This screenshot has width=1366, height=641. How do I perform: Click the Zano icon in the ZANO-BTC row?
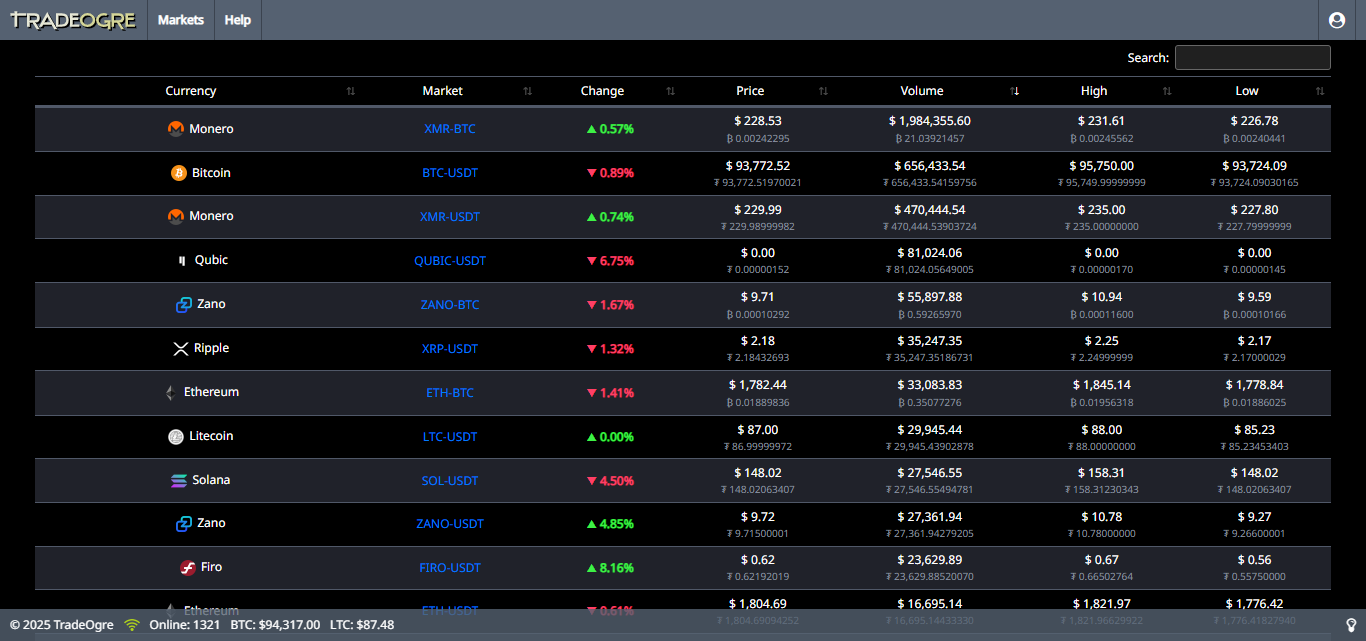pyautogui.click(x=184, y=304)
